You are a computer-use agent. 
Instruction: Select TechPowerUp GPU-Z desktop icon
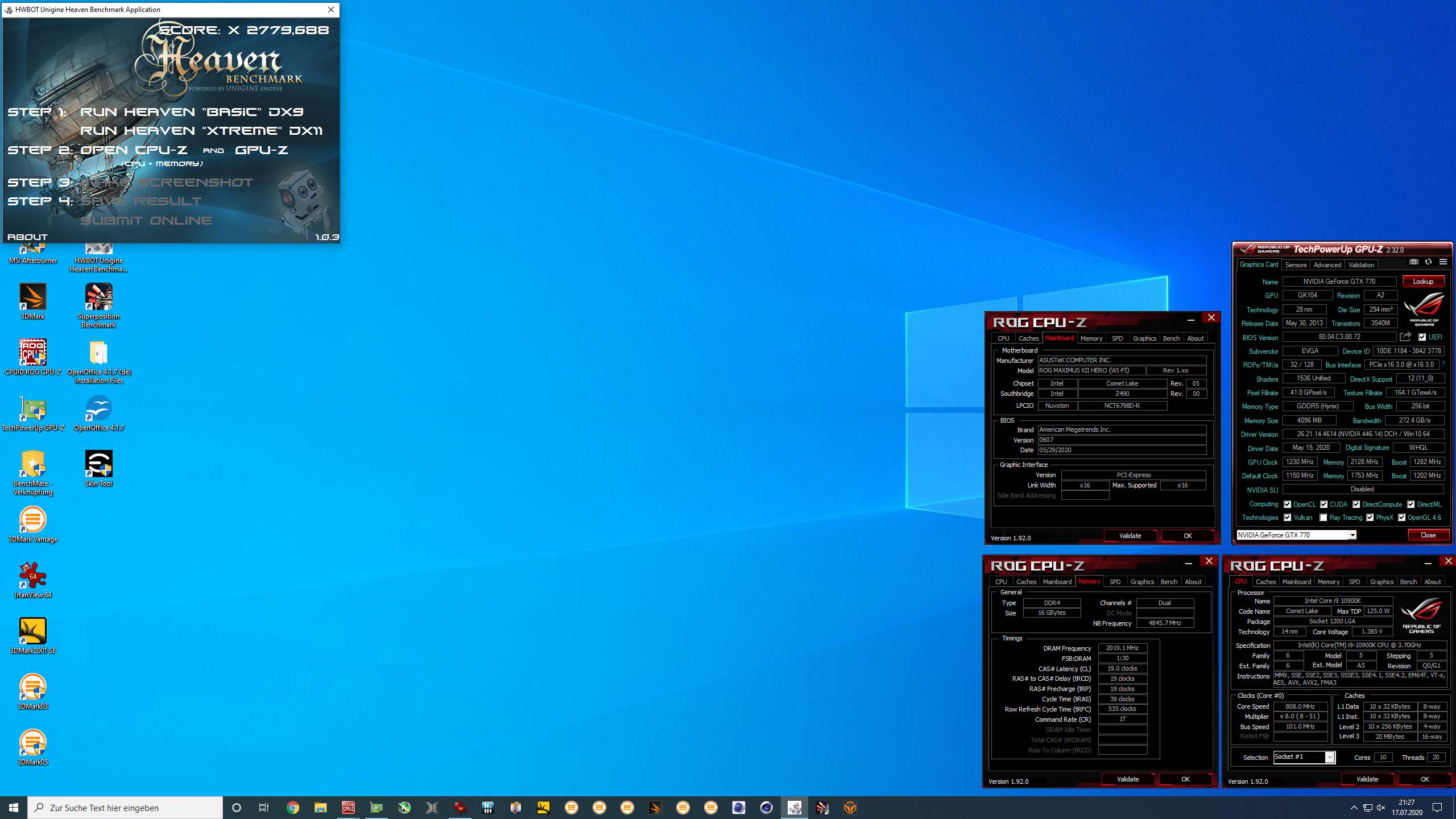tap(33, 413)
